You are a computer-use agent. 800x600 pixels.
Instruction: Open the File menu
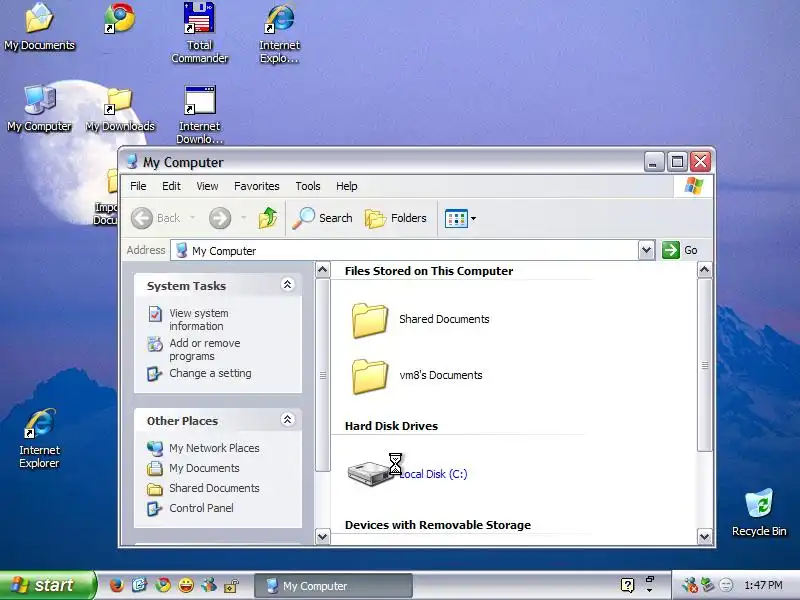(x=138, y=186)
